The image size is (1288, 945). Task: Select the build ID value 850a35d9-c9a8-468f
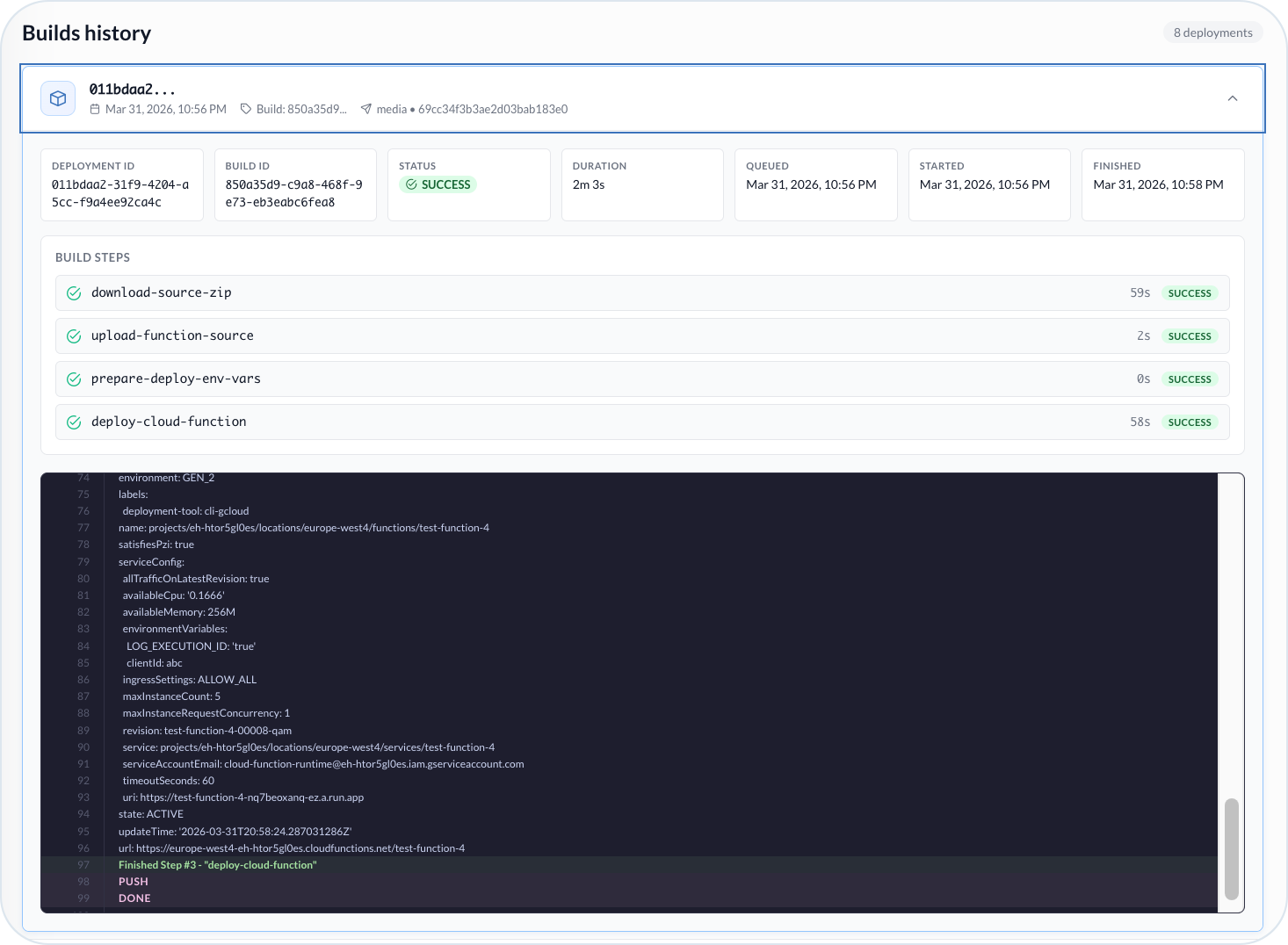coord(294,193)
